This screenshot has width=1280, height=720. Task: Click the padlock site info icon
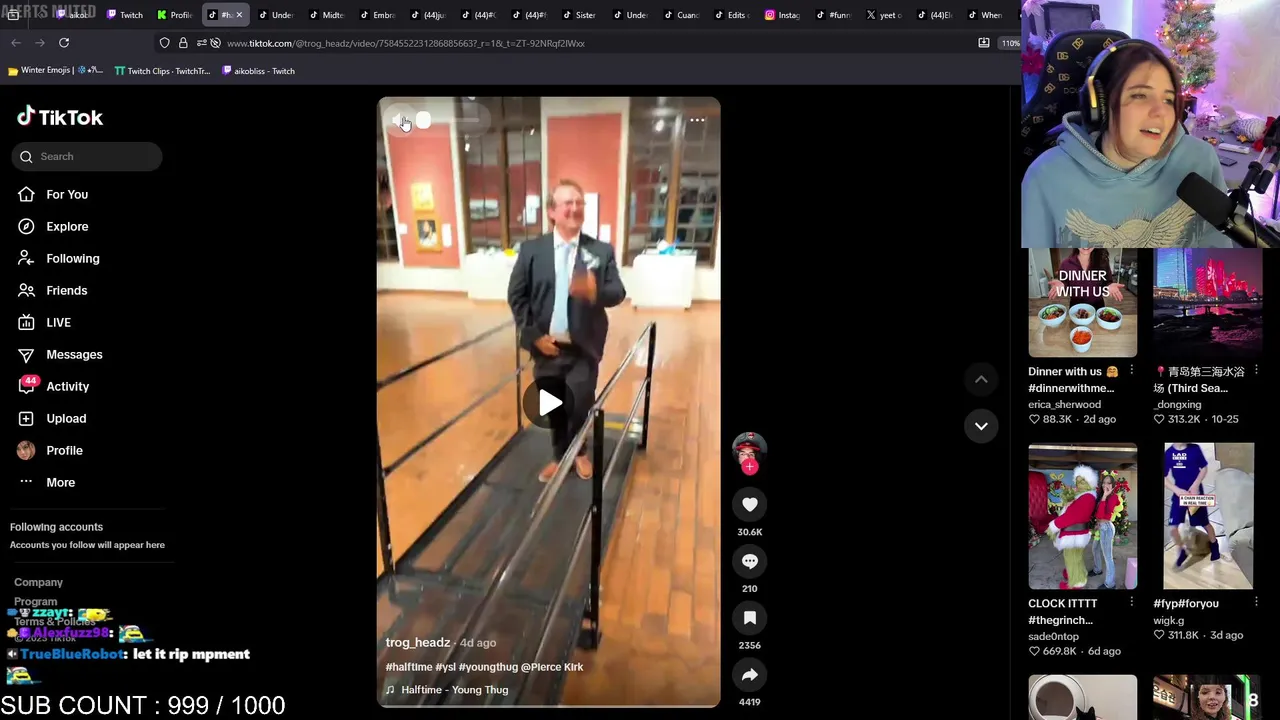pyautogui.click(x=183, y=43)
